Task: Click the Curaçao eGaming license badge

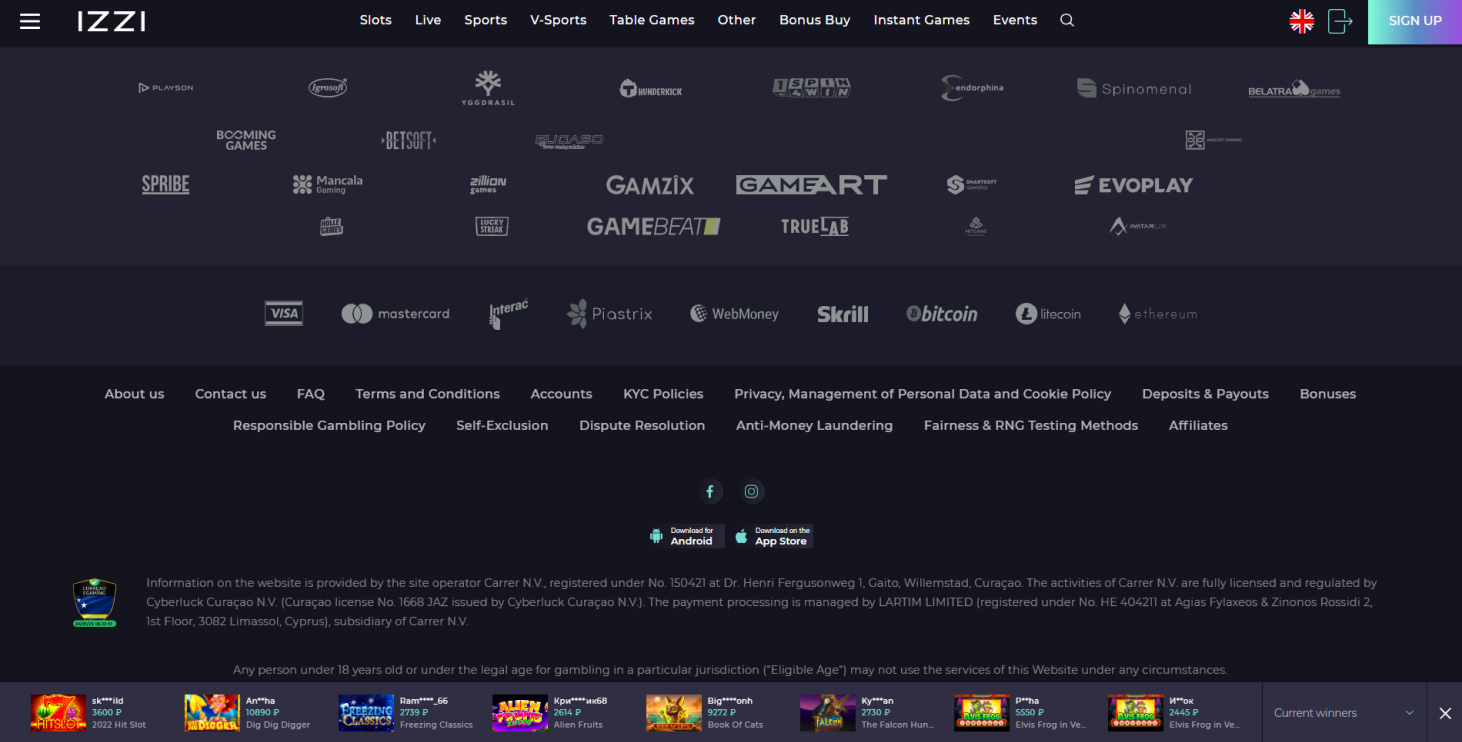Action: tap(95, 603)
